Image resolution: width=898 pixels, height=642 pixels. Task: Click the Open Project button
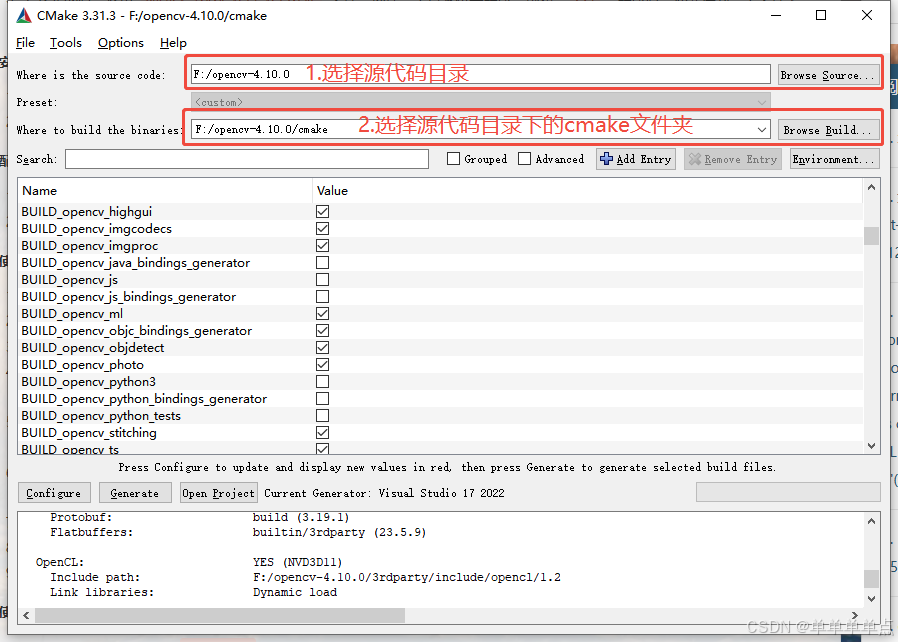[218, 493]
